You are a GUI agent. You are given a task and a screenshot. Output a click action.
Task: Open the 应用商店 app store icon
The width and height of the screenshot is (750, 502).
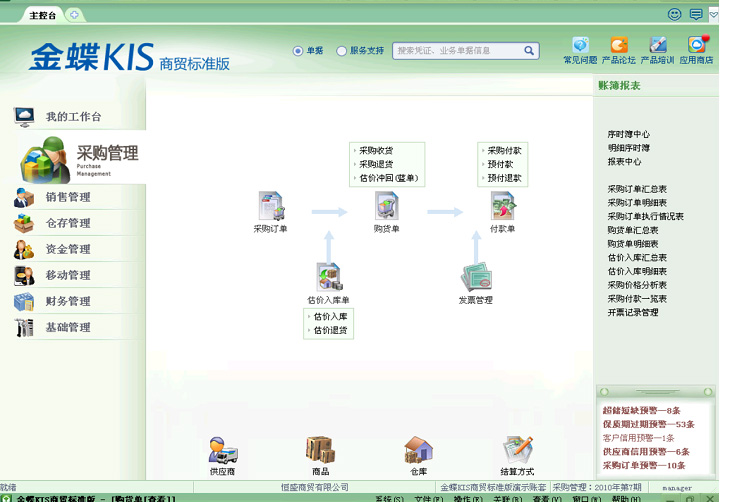point(697,45)
